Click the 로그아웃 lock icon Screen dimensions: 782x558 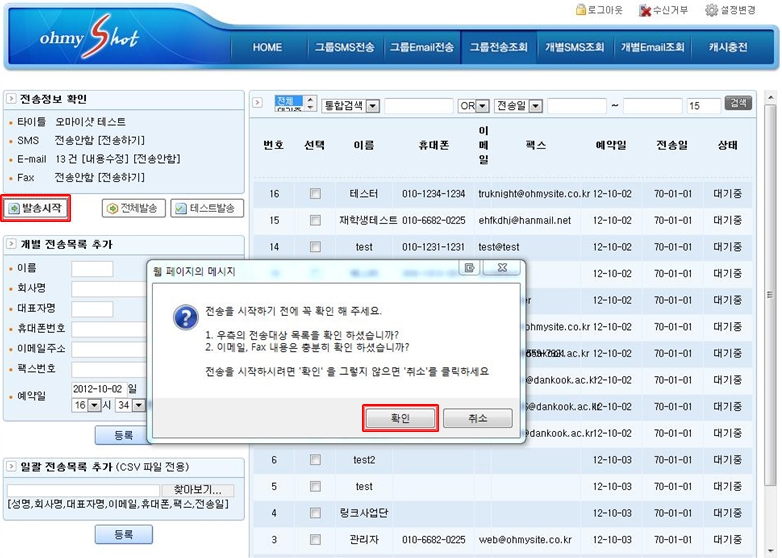(581, 10)
